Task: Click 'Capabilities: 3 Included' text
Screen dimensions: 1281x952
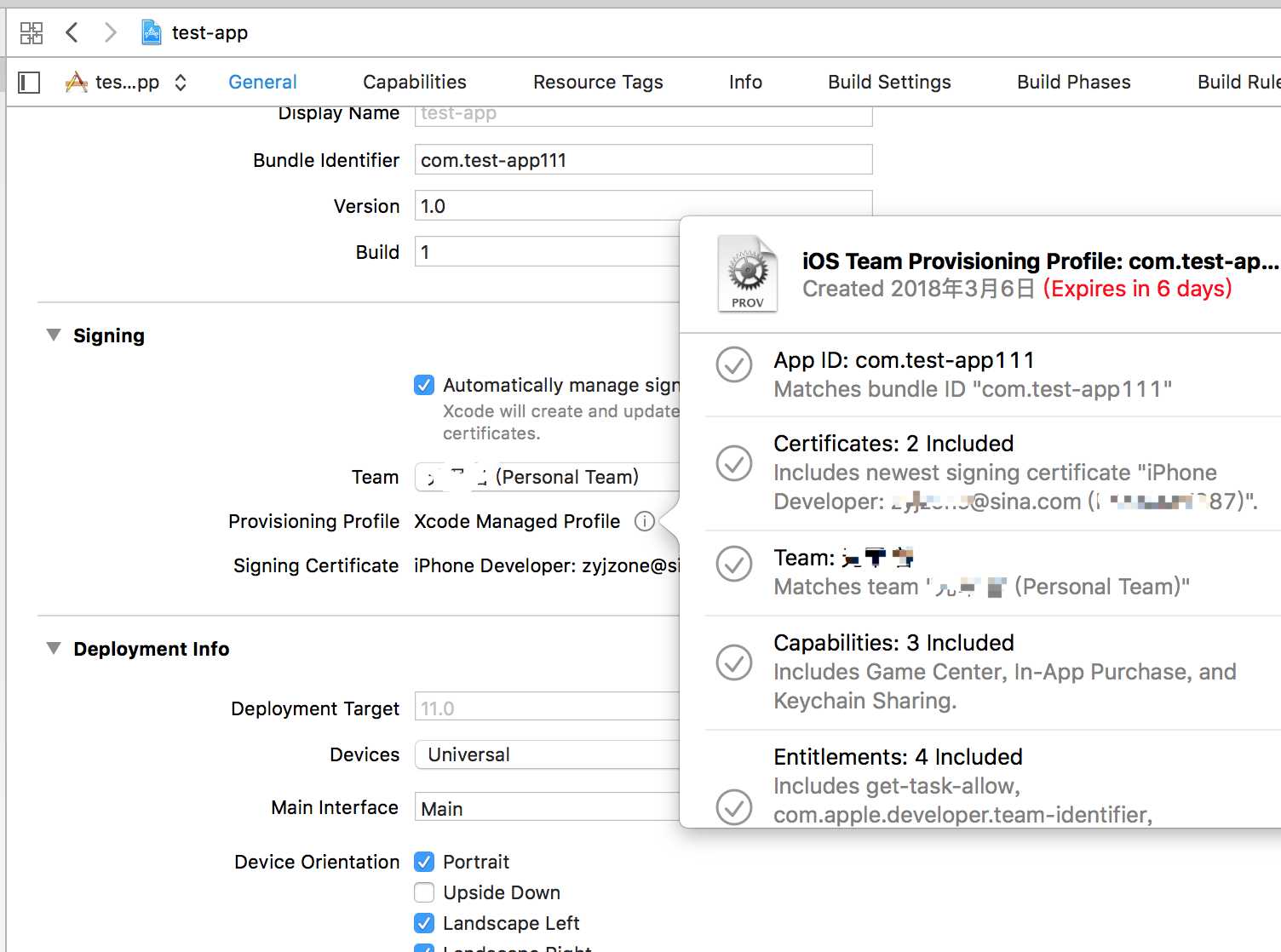Action: coord(893,643)
